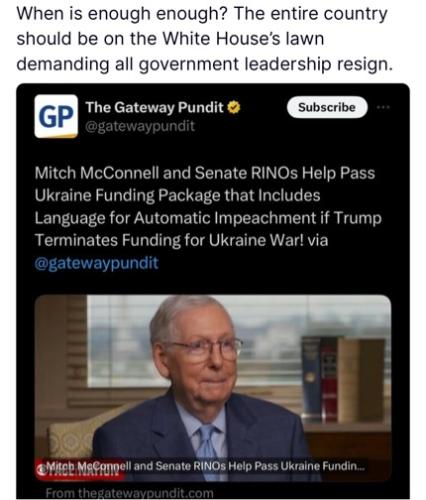Open the three-dot more options menu
This screenshot has width=426, height=500.
pos(383,107)
